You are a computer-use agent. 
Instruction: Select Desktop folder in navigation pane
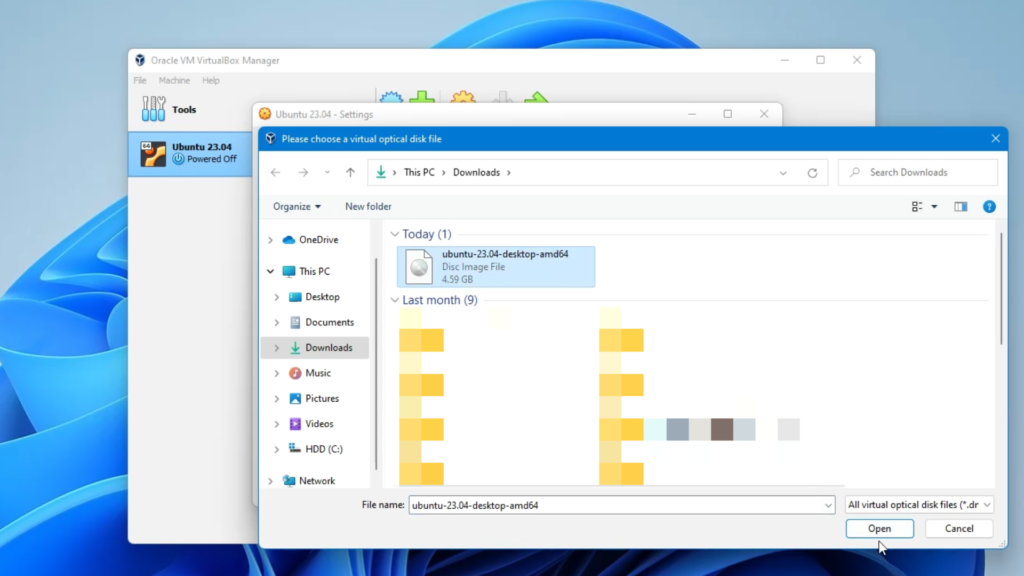coord(322,296)
